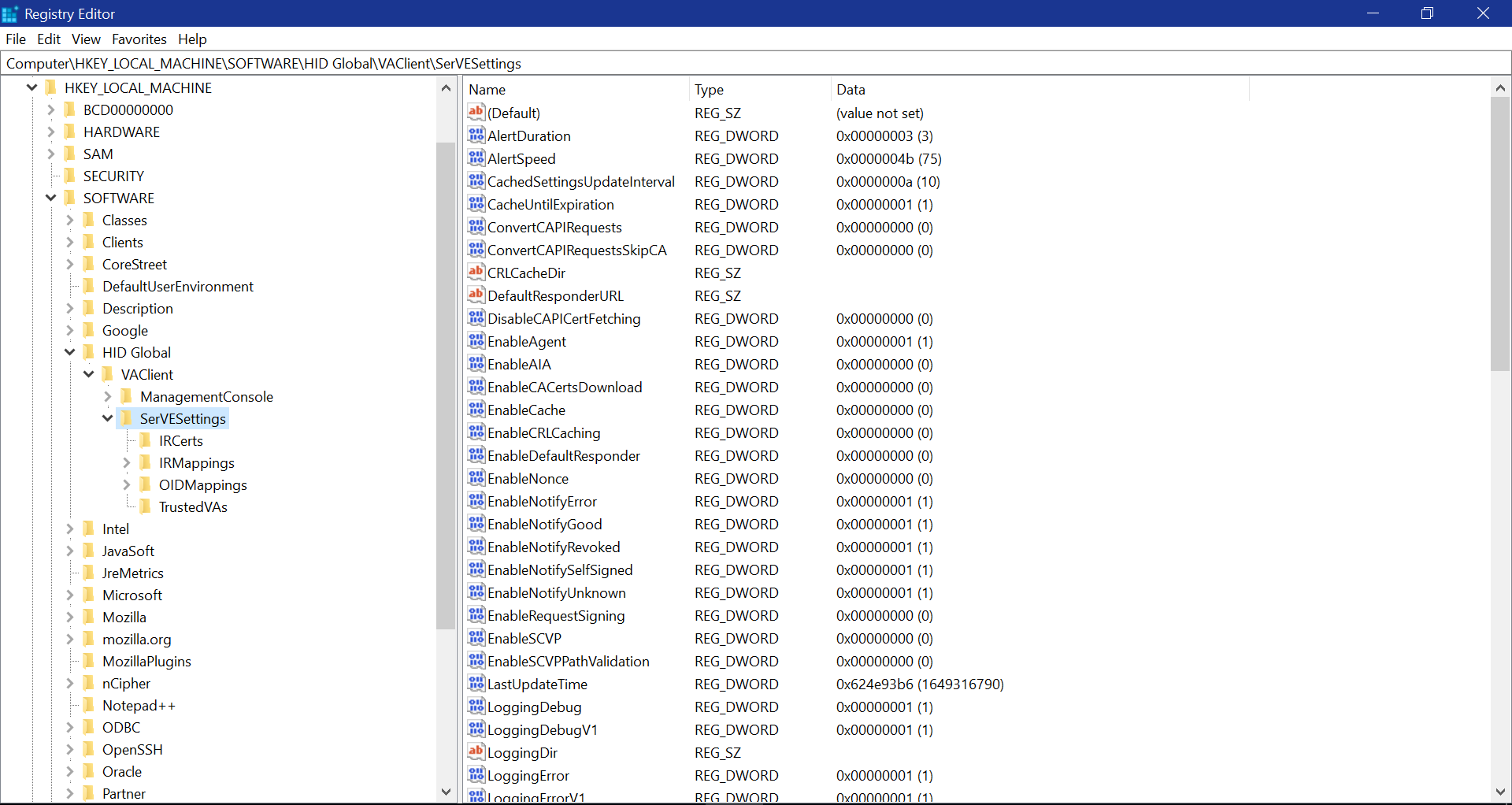Viewport: 1512px width, 805px height.
Task: Select the TrustedVAs key
Action: (x=193, y=506)
